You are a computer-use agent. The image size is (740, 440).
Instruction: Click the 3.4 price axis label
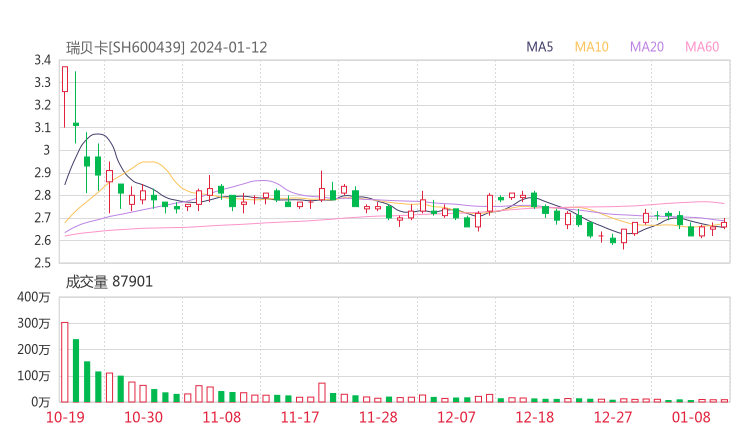pyautogui.click(x=42, y=60)
